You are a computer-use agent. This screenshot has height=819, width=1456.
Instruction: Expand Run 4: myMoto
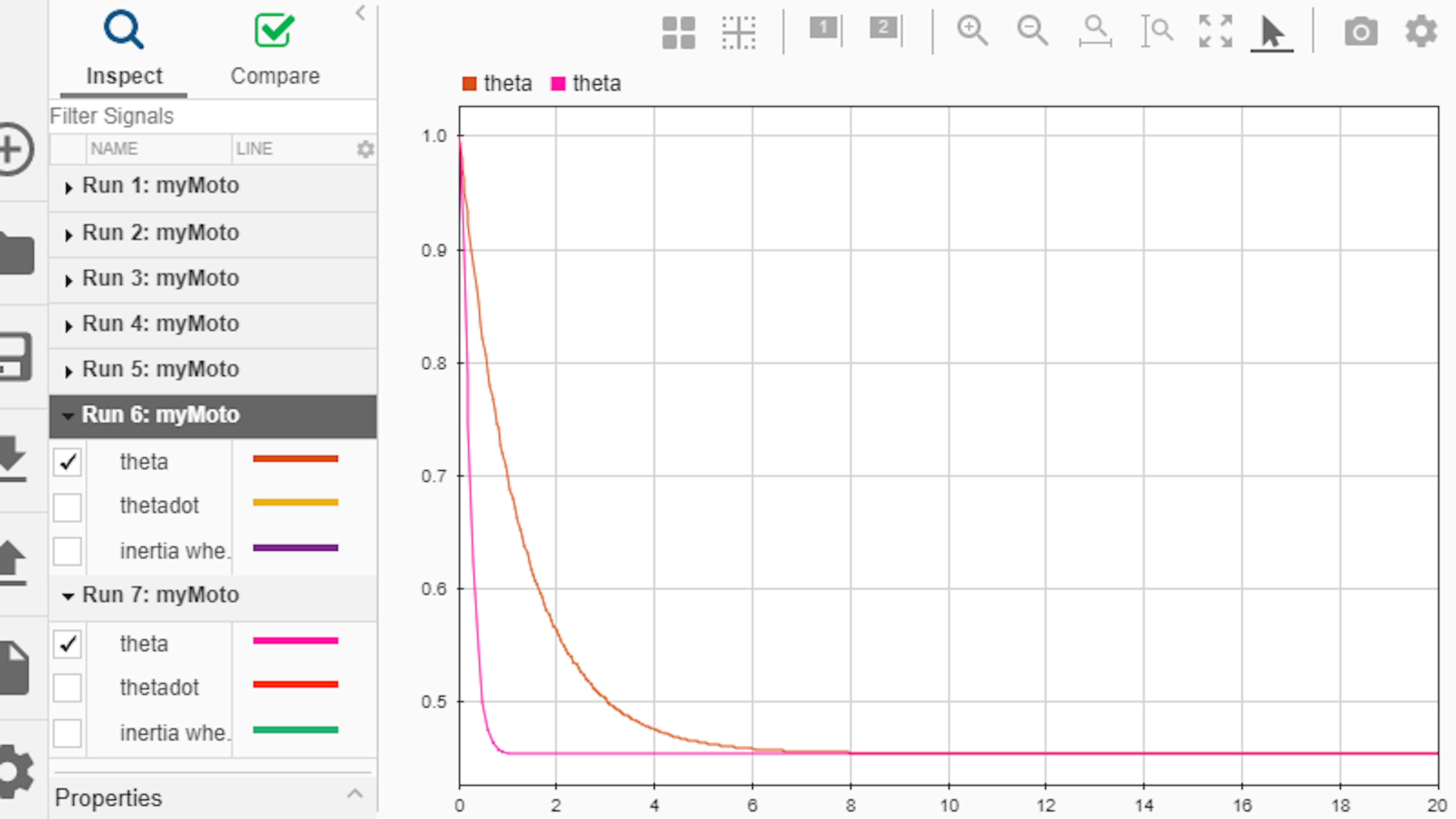coord(68,326)
